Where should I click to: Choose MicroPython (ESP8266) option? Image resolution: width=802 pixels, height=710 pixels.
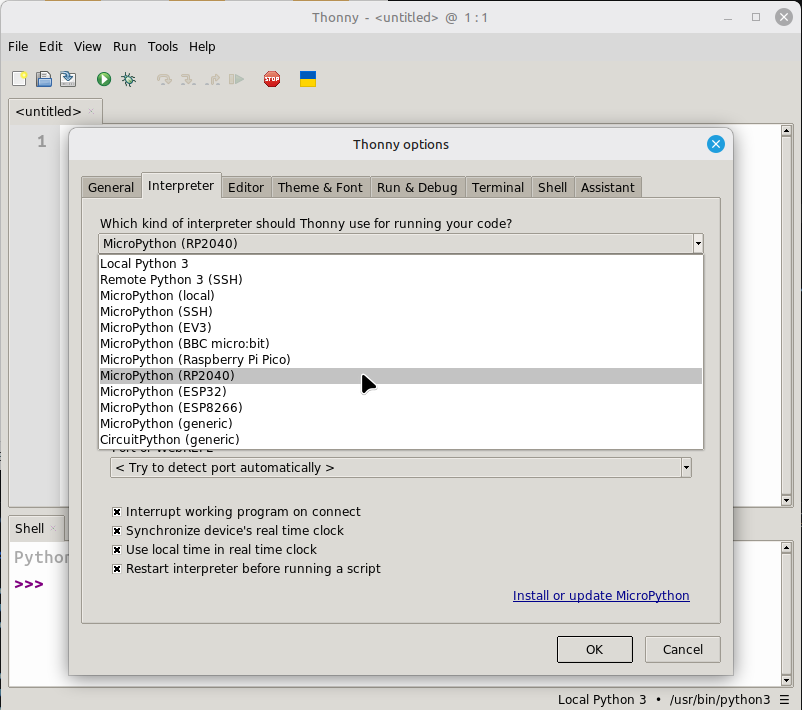(x=400, y=408)
